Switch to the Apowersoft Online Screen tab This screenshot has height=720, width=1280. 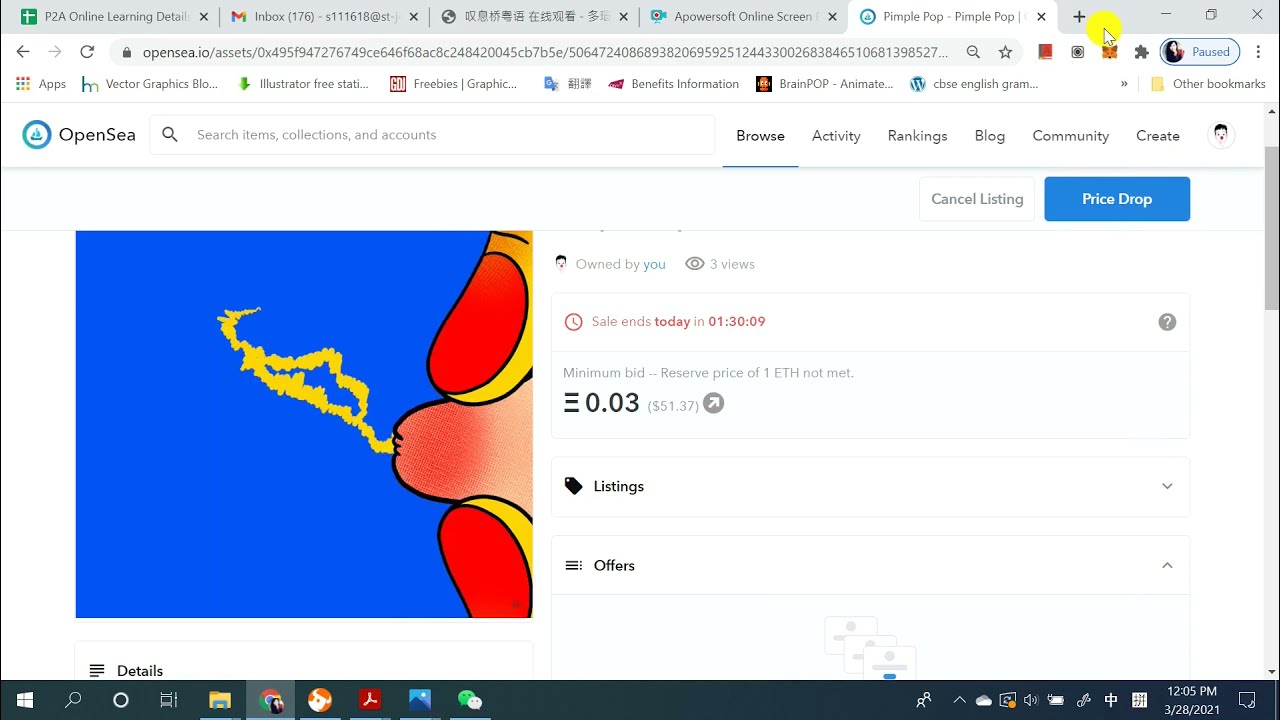pos(742,17)
